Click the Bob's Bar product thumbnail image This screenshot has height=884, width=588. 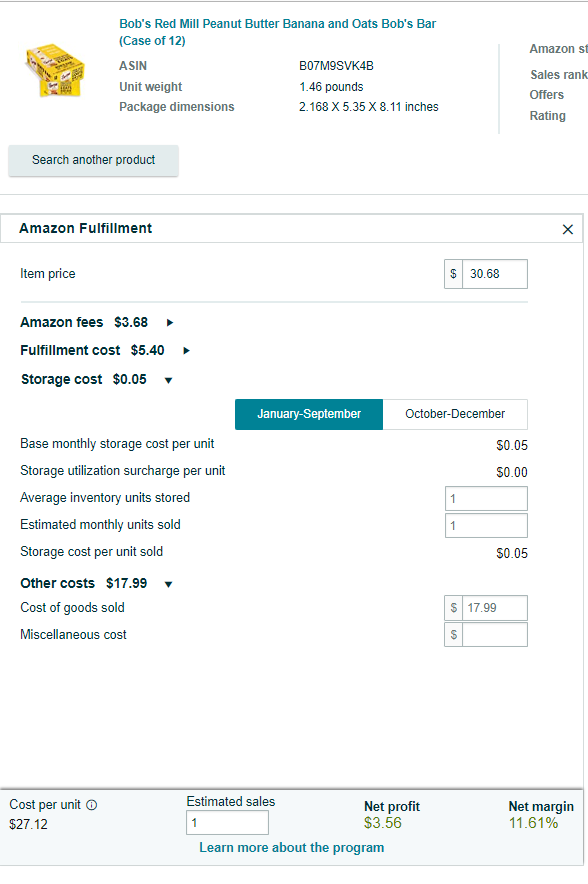coord(55,70)
